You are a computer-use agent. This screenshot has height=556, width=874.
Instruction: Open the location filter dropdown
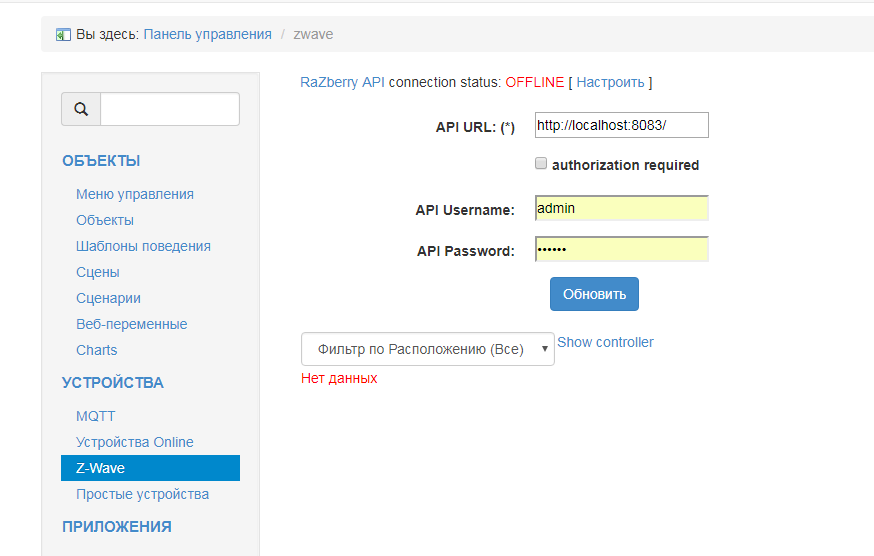427,349
